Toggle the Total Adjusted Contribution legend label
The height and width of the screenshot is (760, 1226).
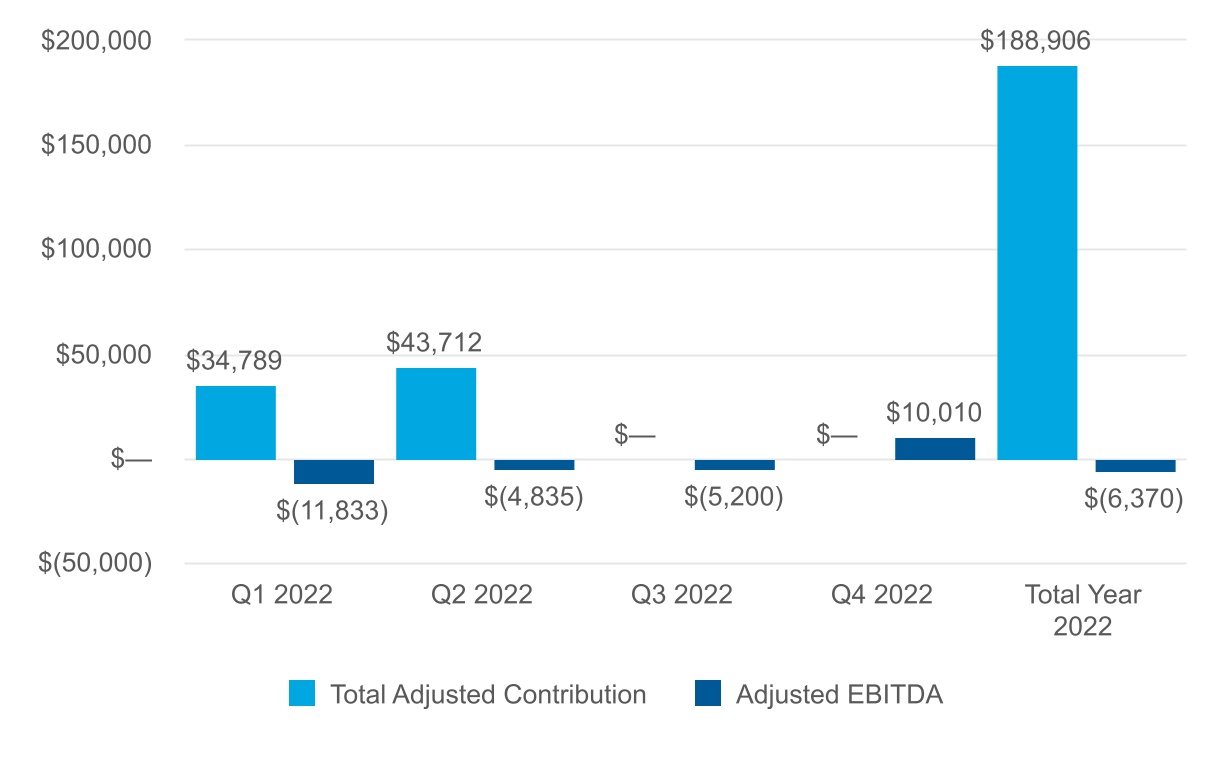tap(488, 694)
